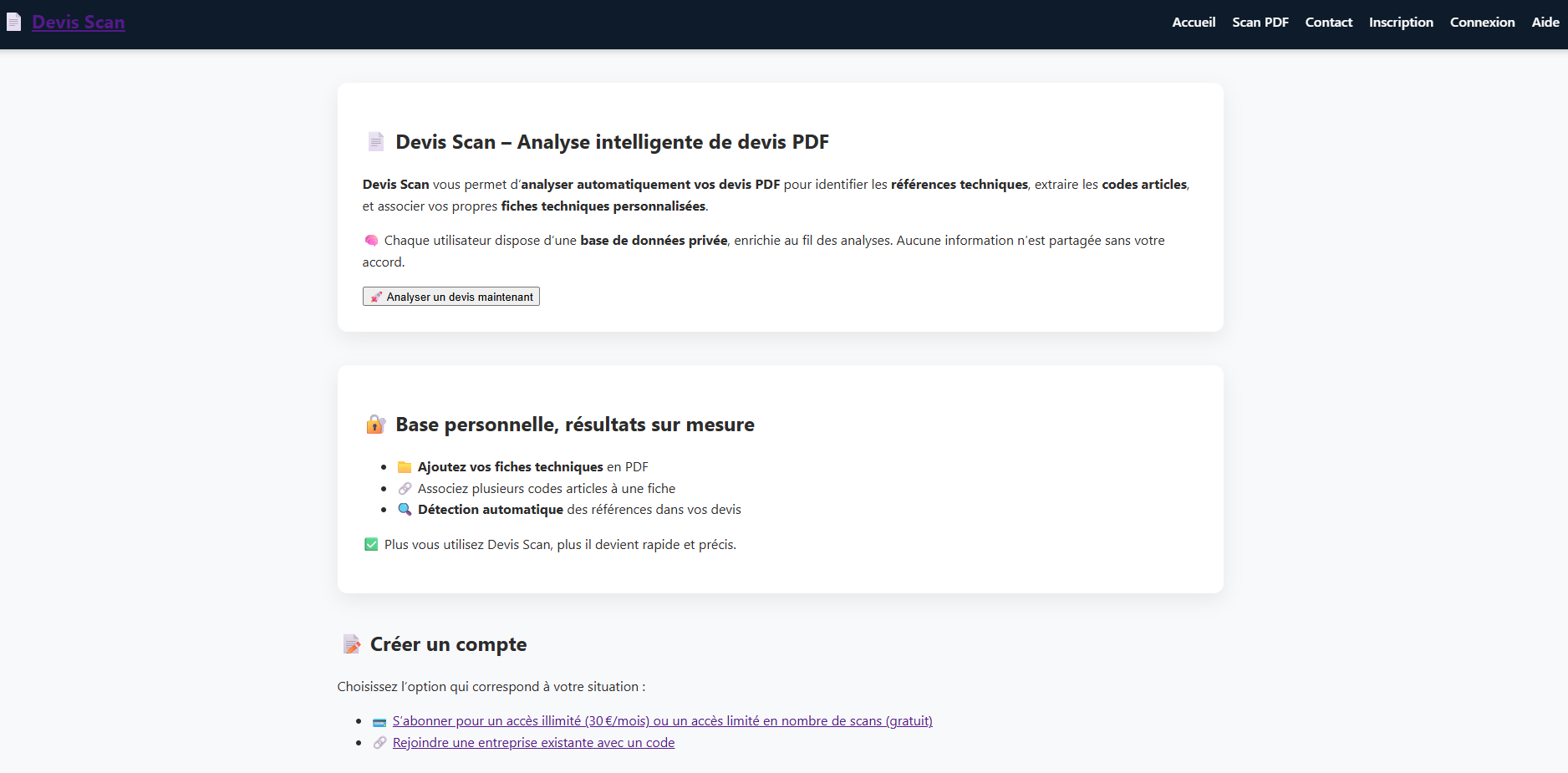Open the Connexion login page
1568x773 pixels.
[x=1482, y=23]
